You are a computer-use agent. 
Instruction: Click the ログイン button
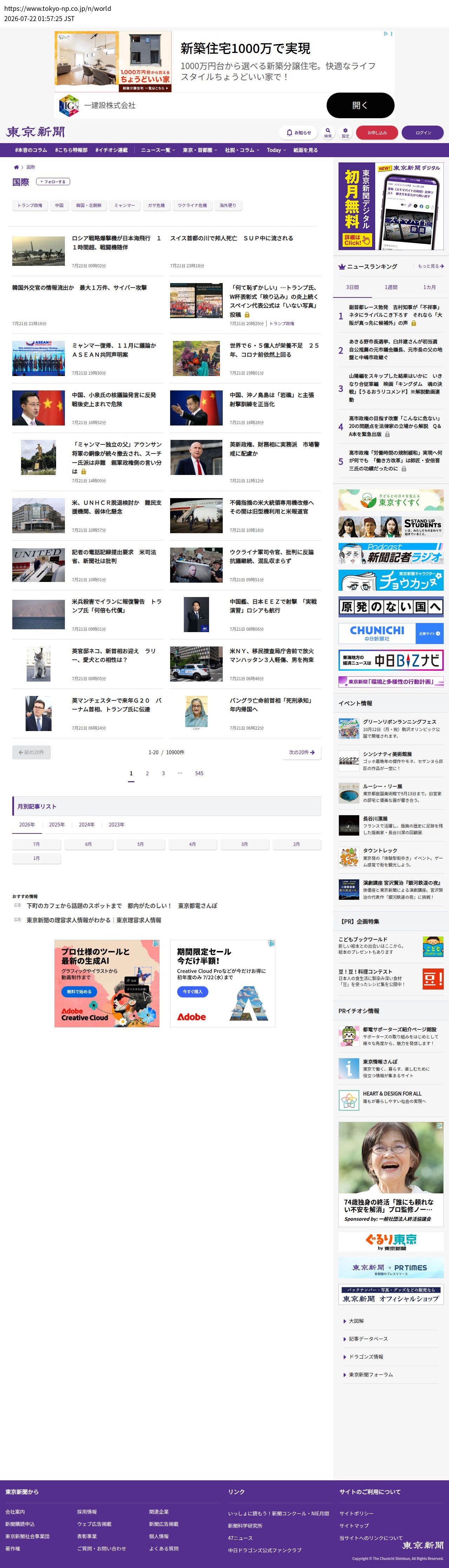[423, 132]
